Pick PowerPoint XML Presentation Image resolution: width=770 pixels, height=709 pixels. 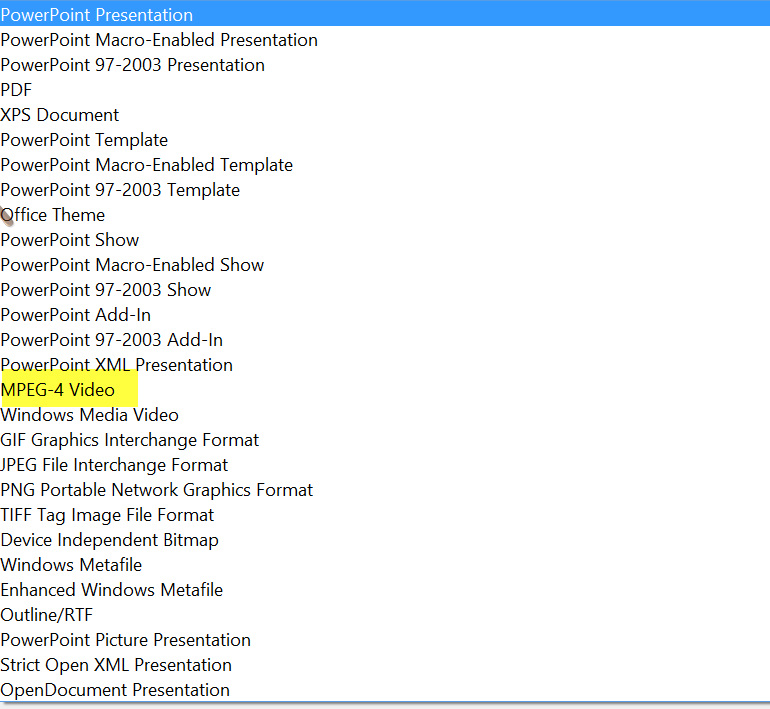click(385, 365)
